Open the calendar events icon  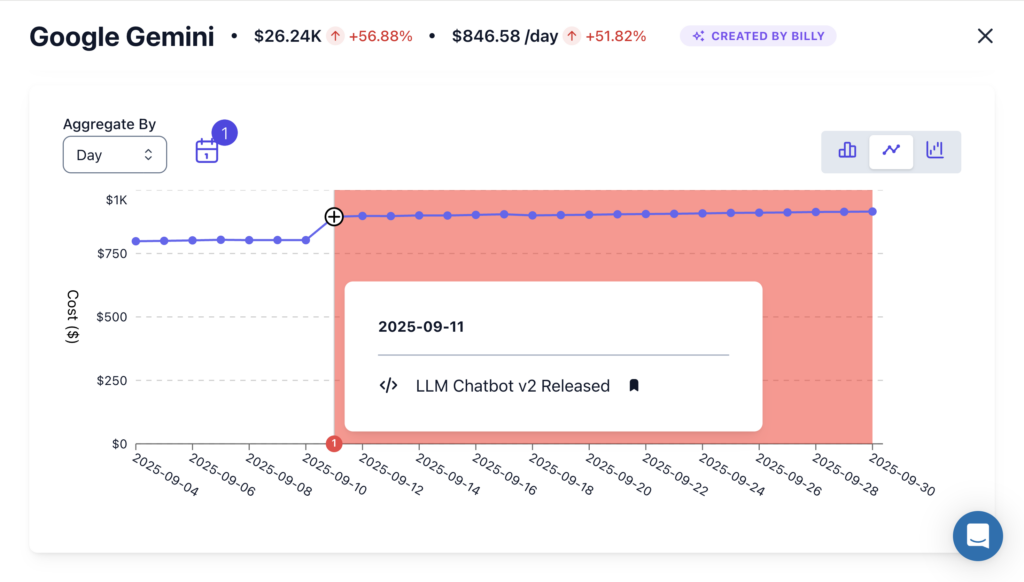click(207, 152)
